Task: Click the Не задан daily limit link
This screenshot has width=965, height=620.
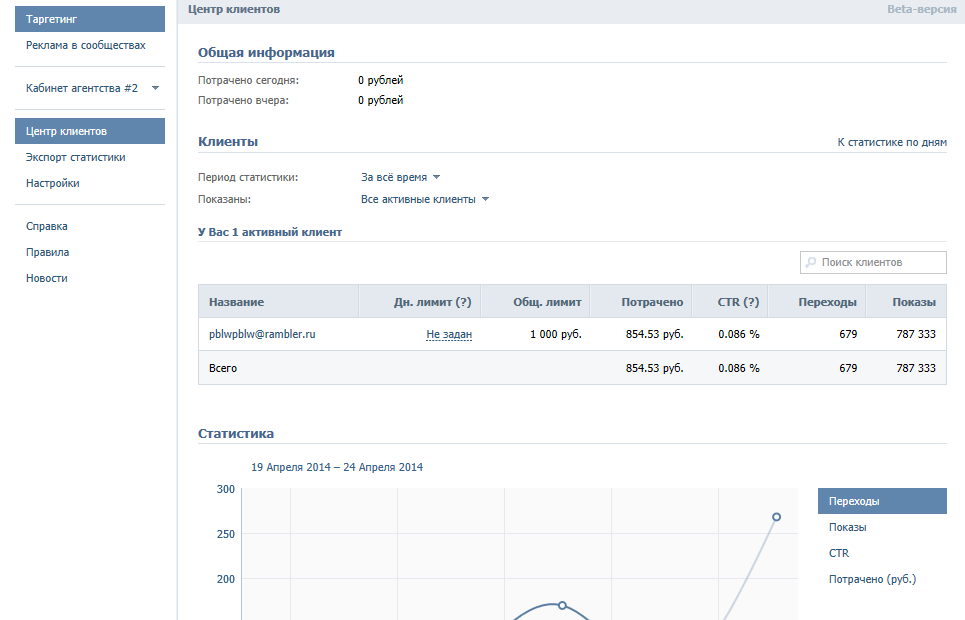Action: tap(449, 334)
